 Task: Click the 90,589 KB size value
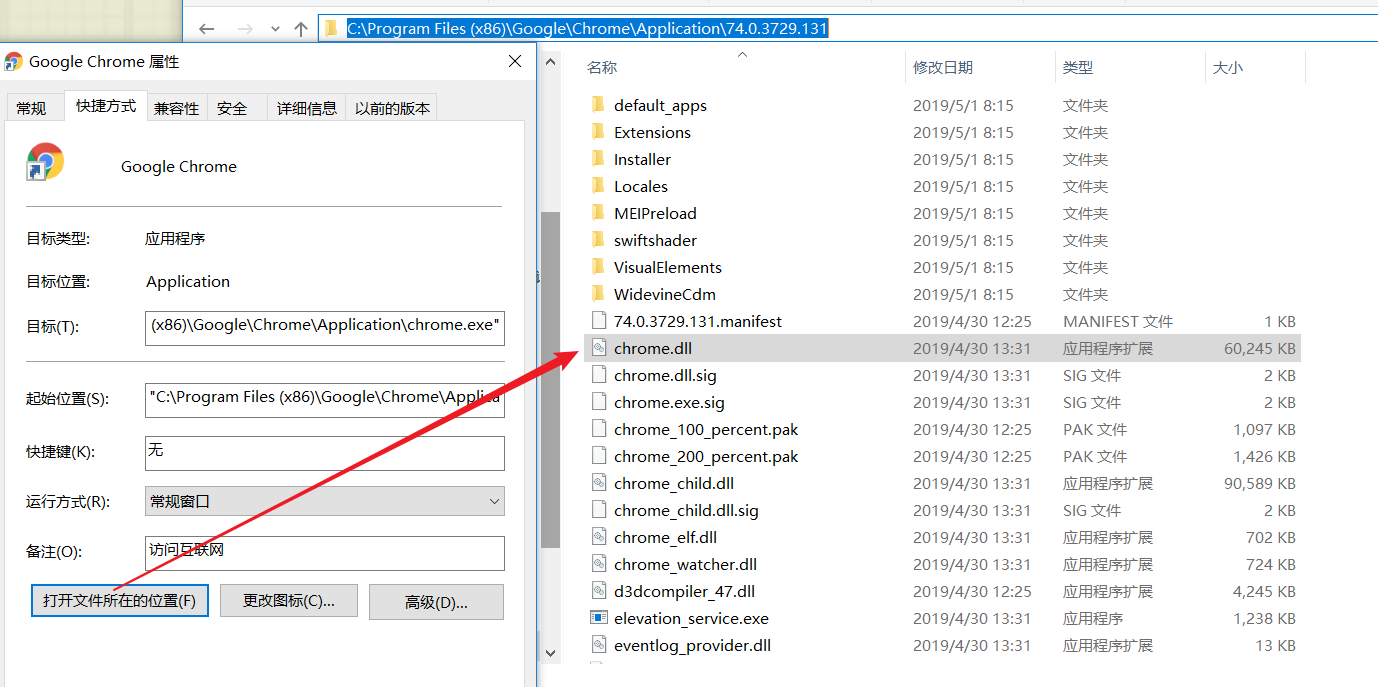[x=1260, y=483]
